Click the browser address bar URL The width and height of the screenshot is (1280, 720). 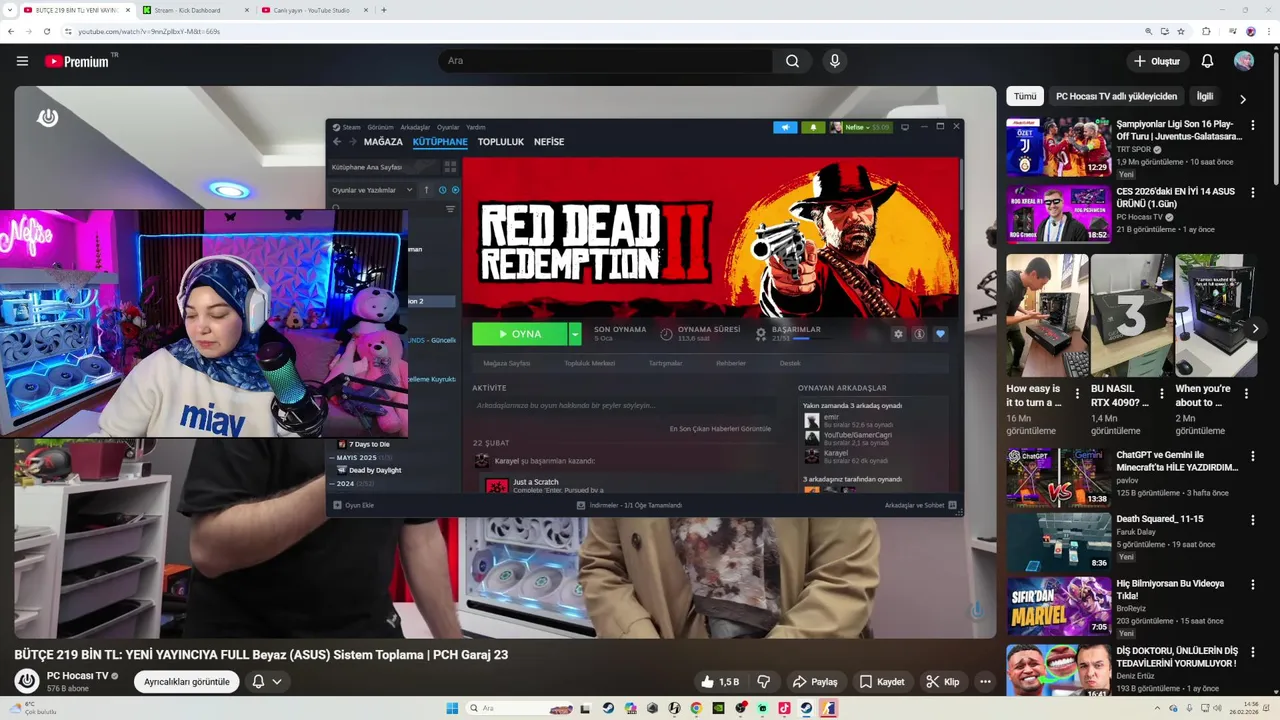[x=150, y=31]
